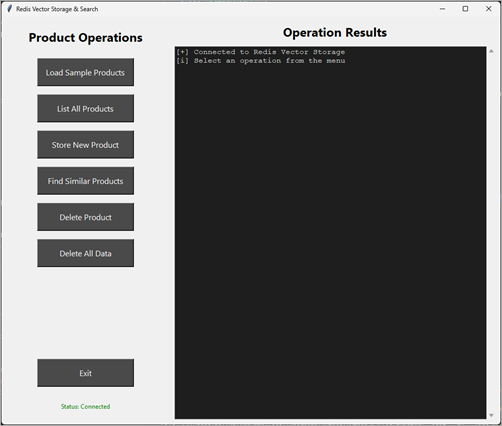The image size is (502, 426).
Task: Trigger Delete All Data
Action: coord(86,253)
